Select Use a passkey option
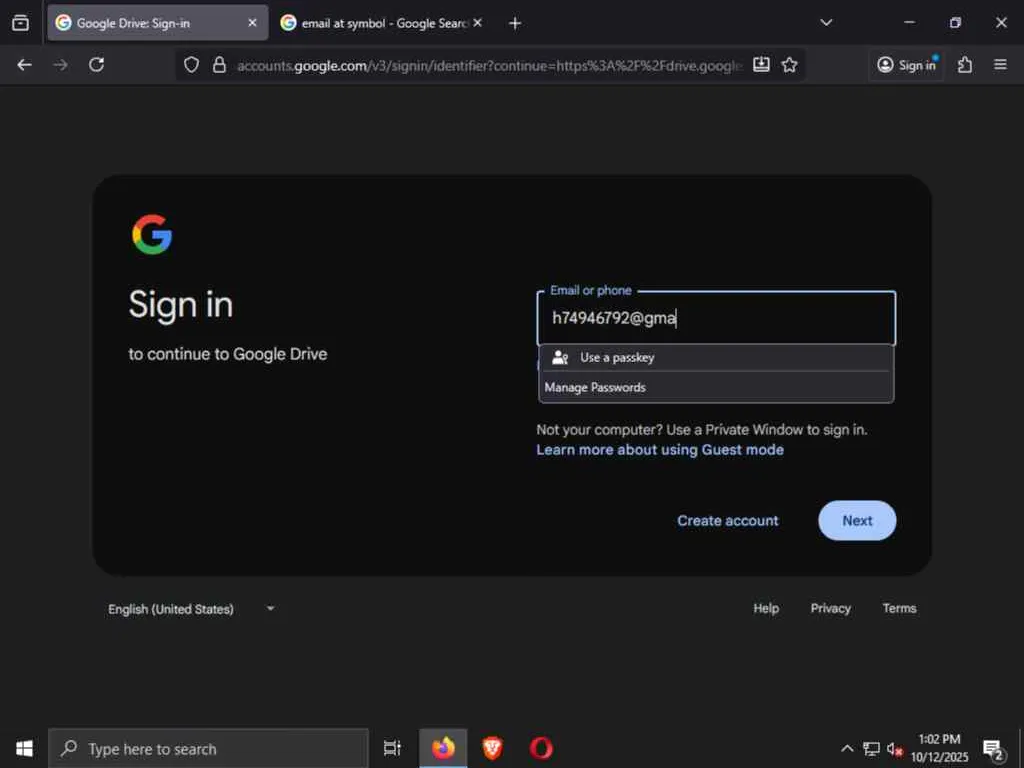Image resolution: width=1024 pixels, height=768 pixels. [716, 358]
